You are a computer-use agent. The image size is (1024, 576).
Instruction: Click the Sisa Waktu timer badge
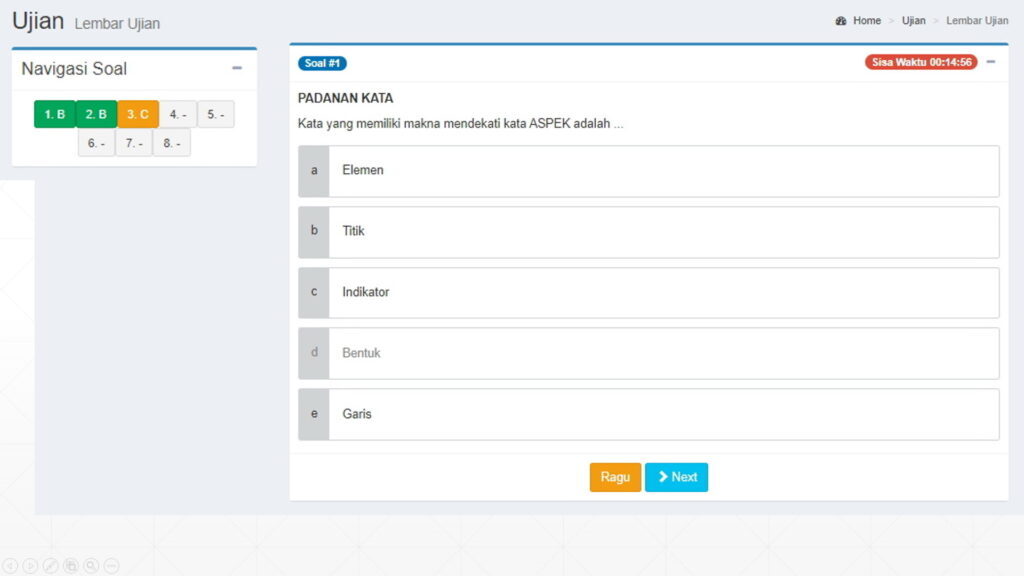[x=921, y=62]
